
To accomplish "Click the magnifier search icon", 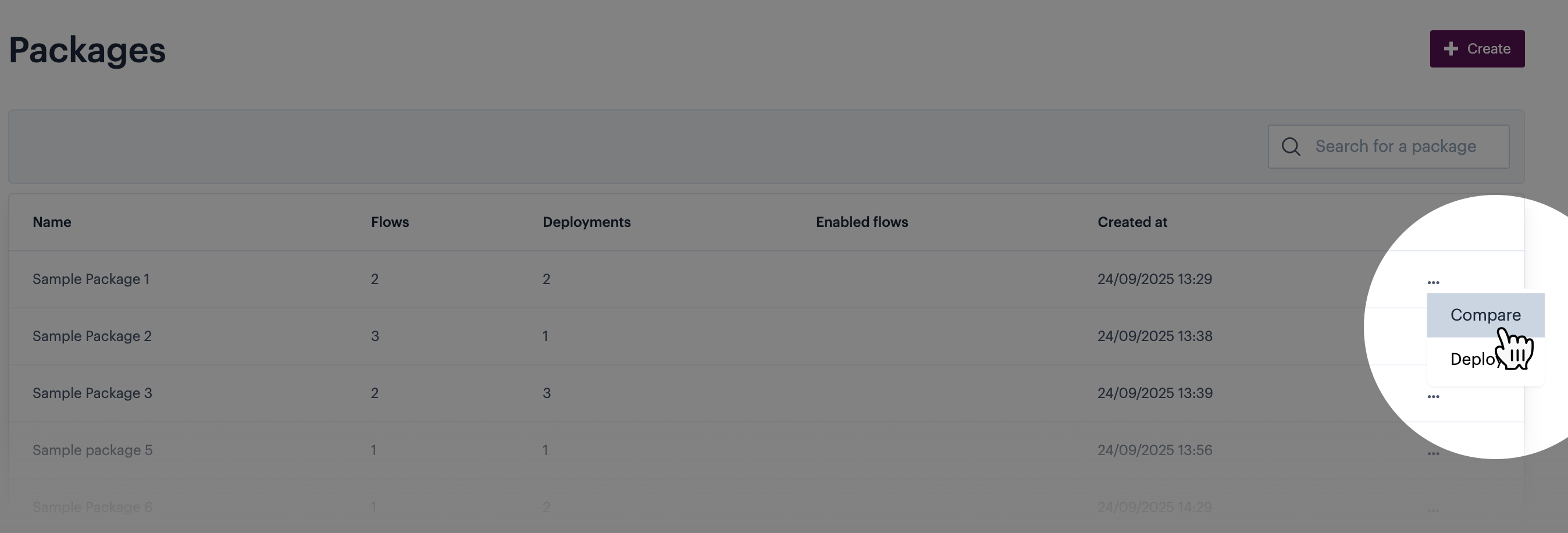I will pos(1291,147).
